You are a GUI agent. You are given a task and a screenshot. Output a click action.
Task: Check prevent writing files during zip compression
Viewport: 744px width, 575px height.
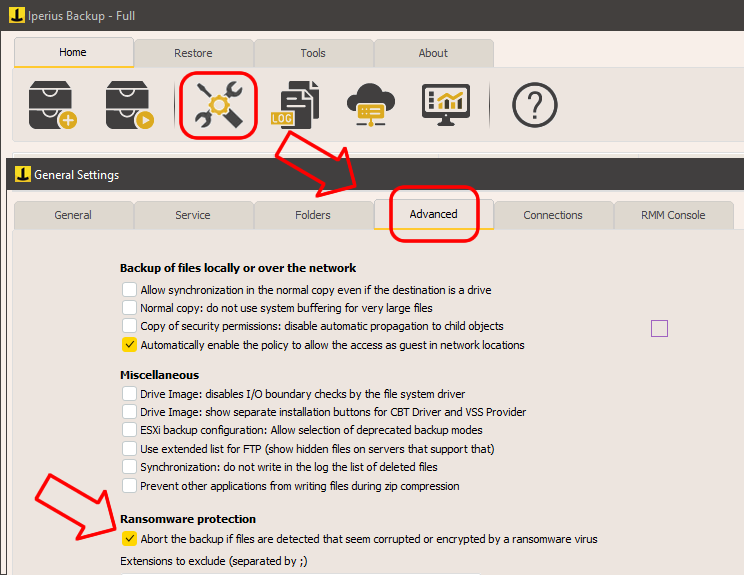129,485
